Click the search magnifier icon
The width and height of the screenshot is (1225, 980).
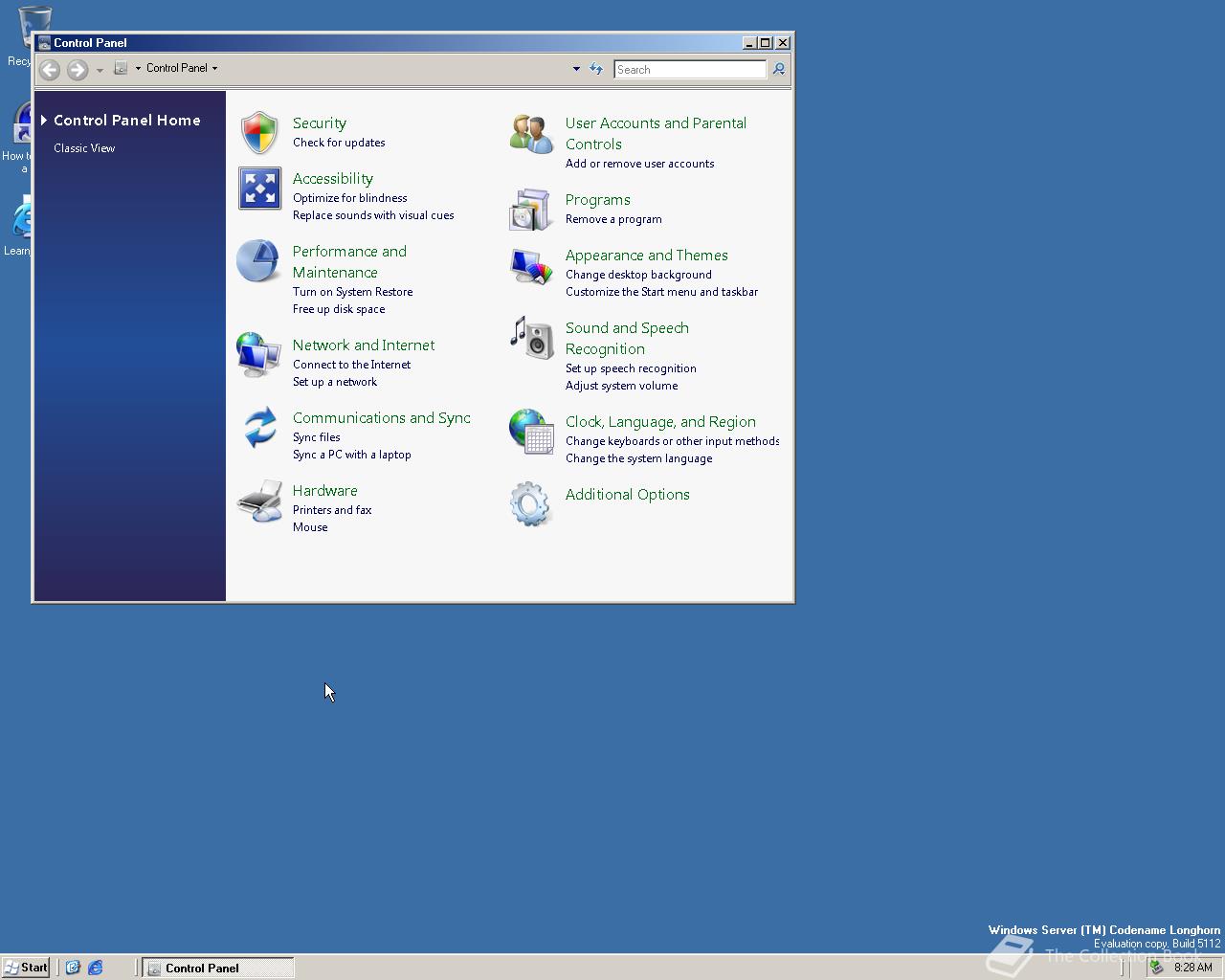coord(779,69)
